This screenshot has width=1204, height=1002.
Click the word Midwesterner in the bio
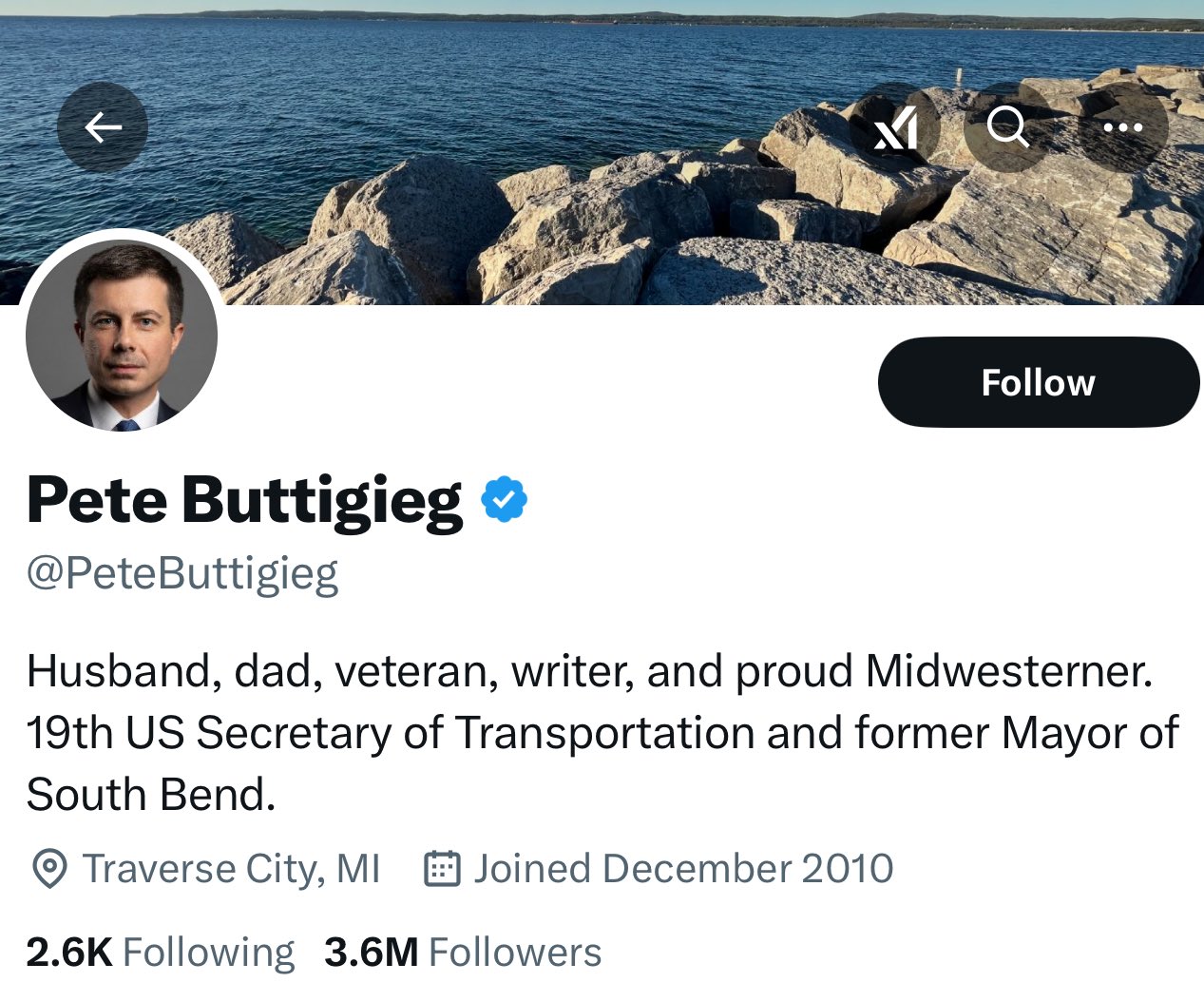1008,672
